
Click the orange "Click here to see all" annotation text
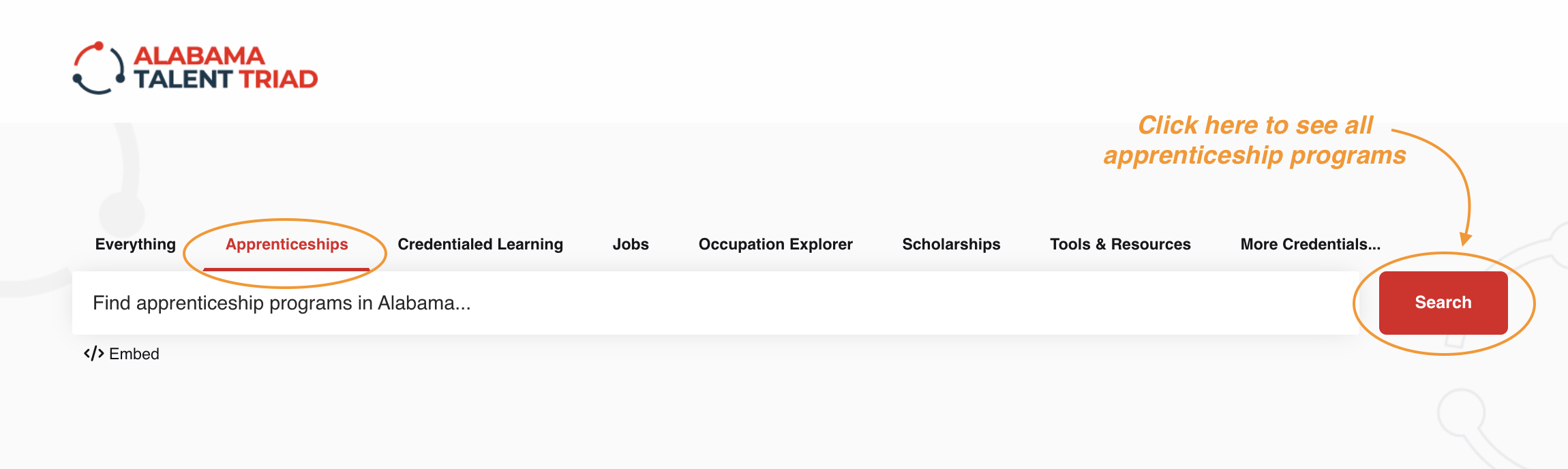point(1255,125)
